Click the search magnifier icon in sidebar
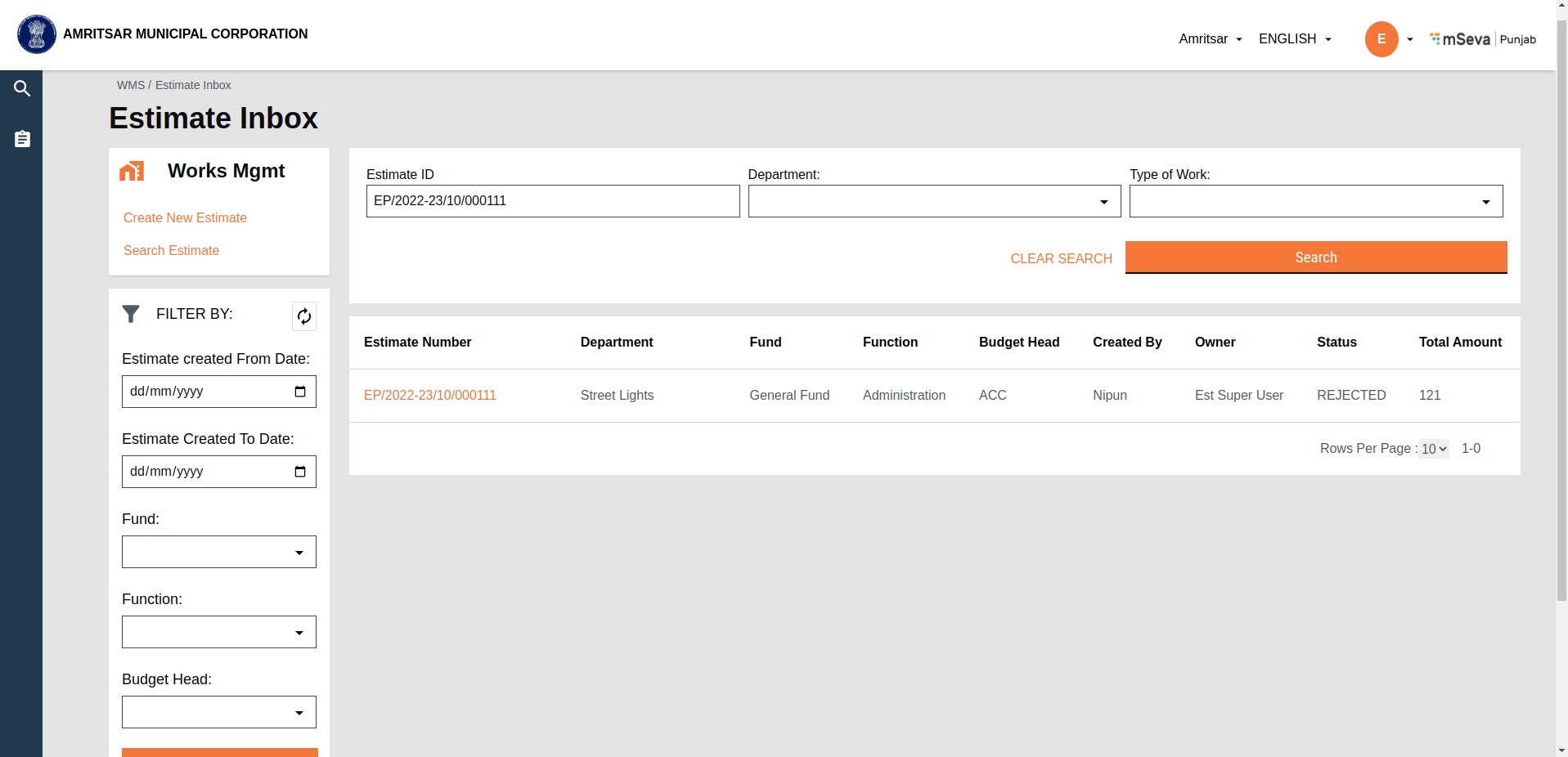This screenshot has width=1568, height=757. point(22,88)
